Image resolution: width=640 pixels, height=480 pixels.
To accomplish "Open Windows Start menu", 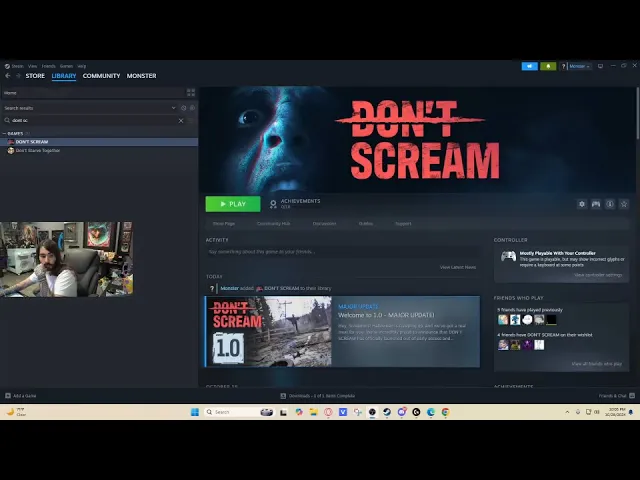I will point(195,412).
